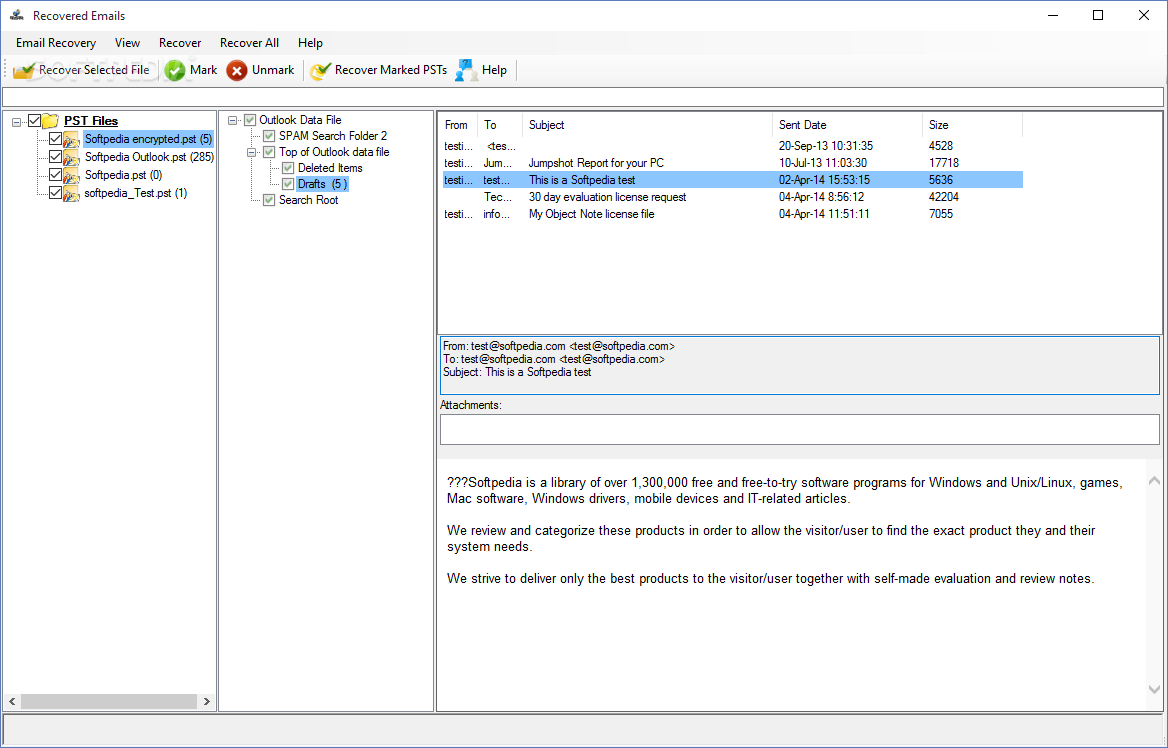Click the Softpedia Outlook.pst file icon
Image resolution: width=1168 pixels, height=748 pixels.
click(x=72, y=157)
